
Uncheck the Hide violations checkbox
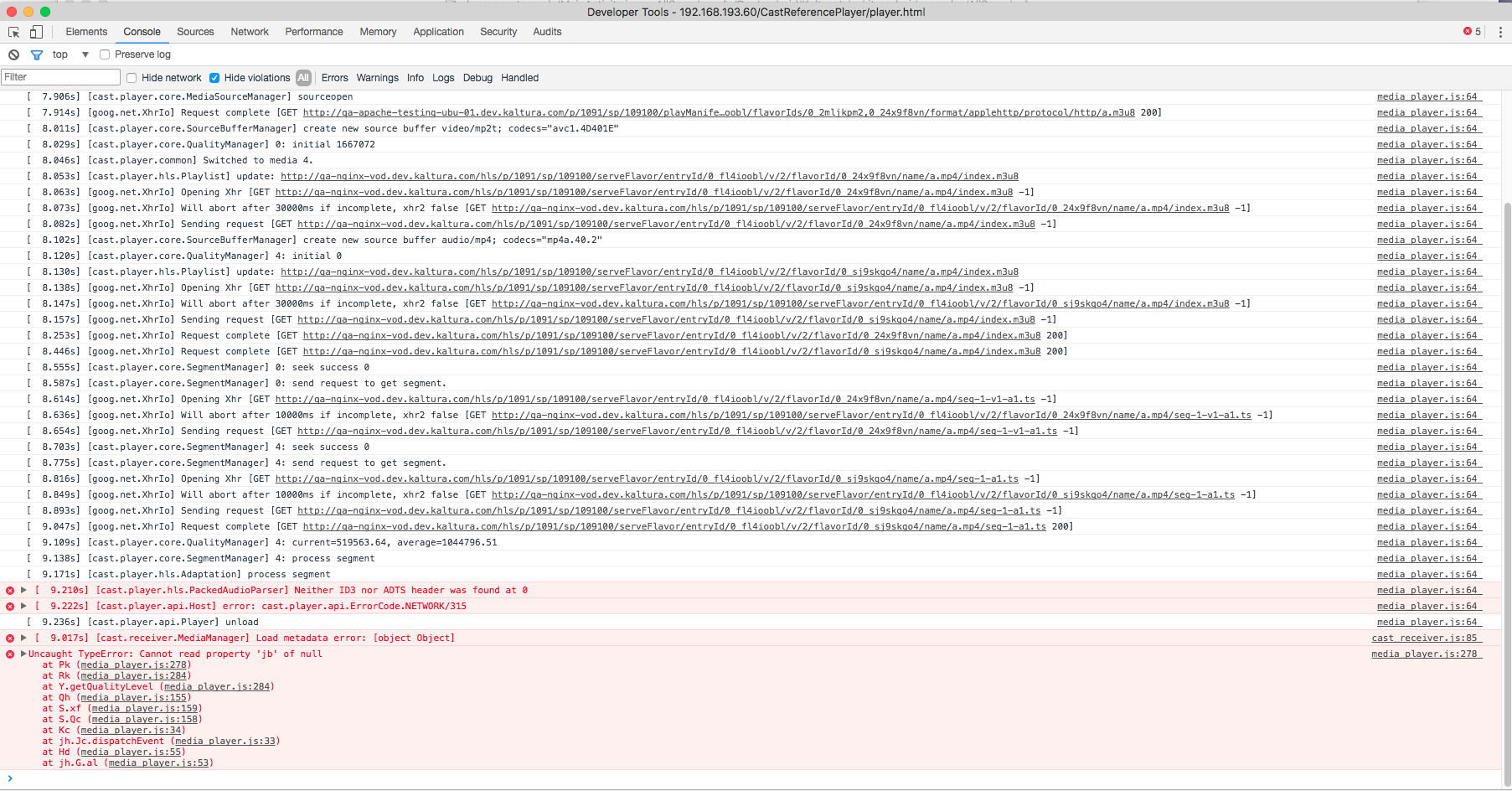[x=214, y=78]
